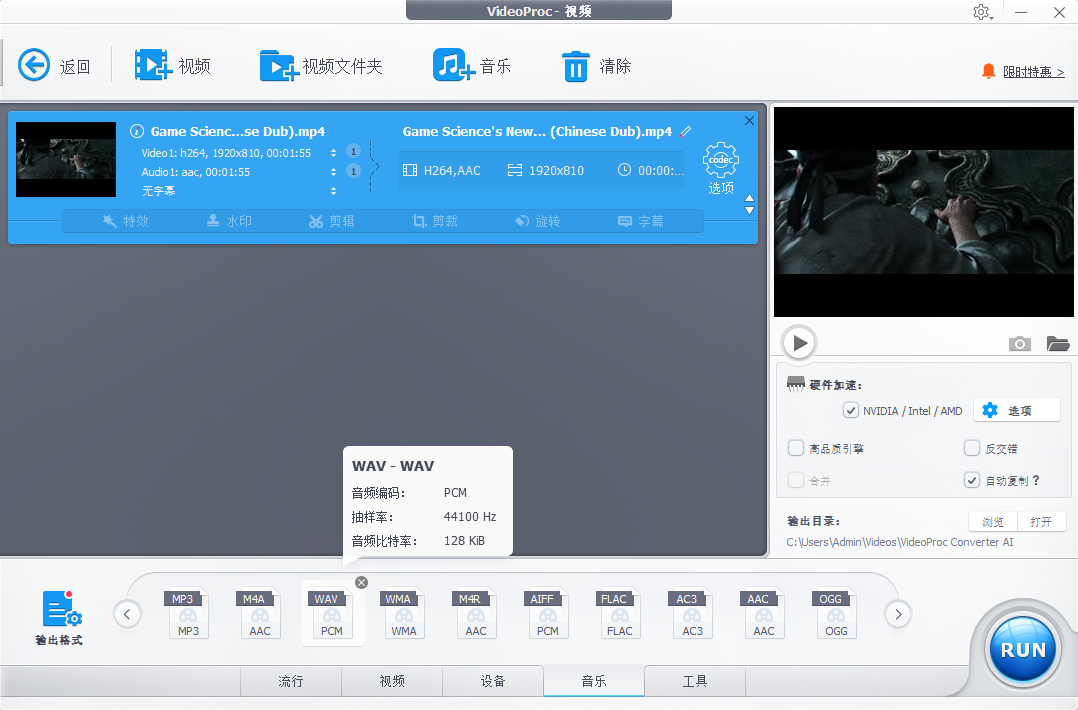Select the MP3 output format icon
Screen dimensions: 1078x710
189,611
